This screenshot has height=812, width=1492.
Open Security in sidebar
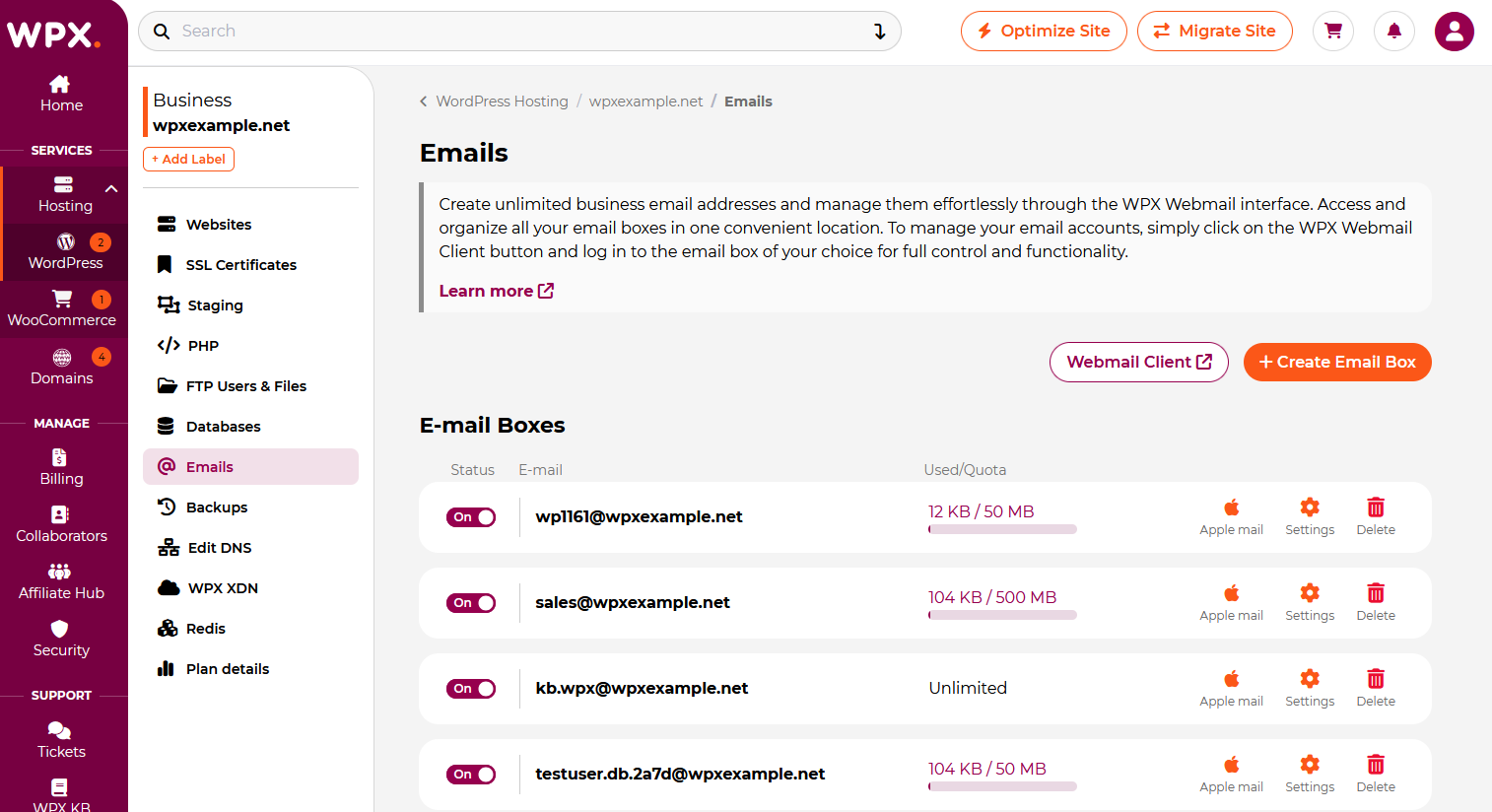coord(61,639)
